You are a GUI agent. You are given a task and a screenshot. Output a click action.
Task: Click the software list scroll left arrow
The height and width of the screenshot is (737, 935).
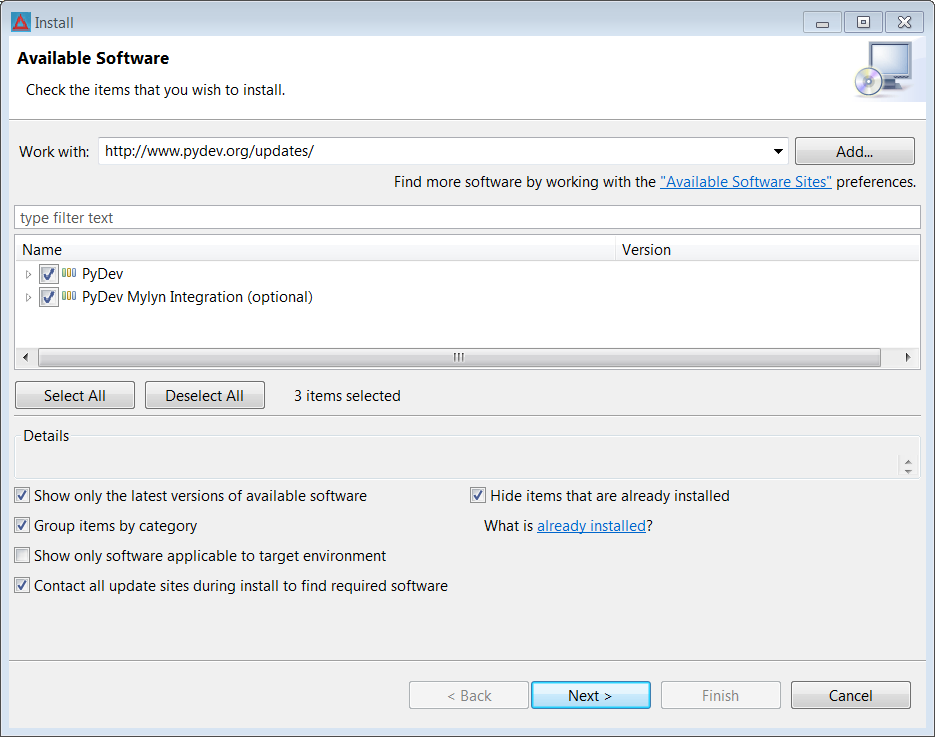25,357
